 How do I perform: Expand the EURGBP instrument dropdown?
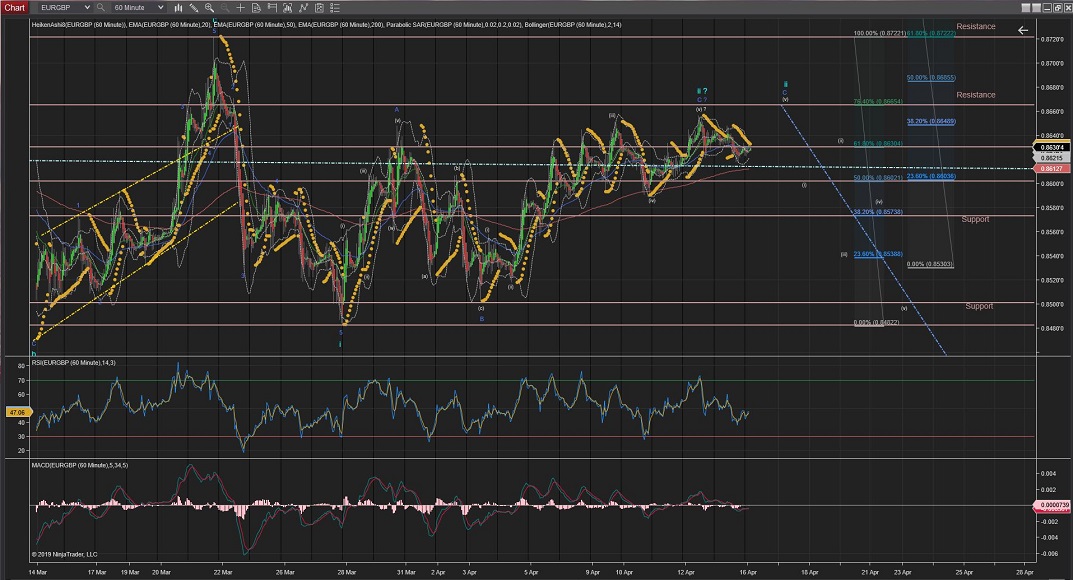(87, 7)
